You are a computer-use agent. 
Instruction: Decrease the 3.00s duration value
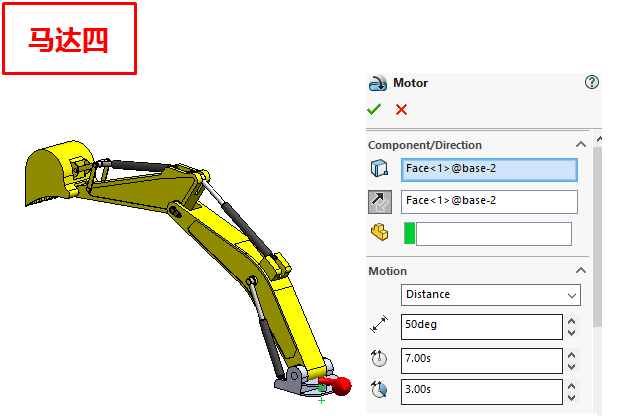tap(571, 398)
